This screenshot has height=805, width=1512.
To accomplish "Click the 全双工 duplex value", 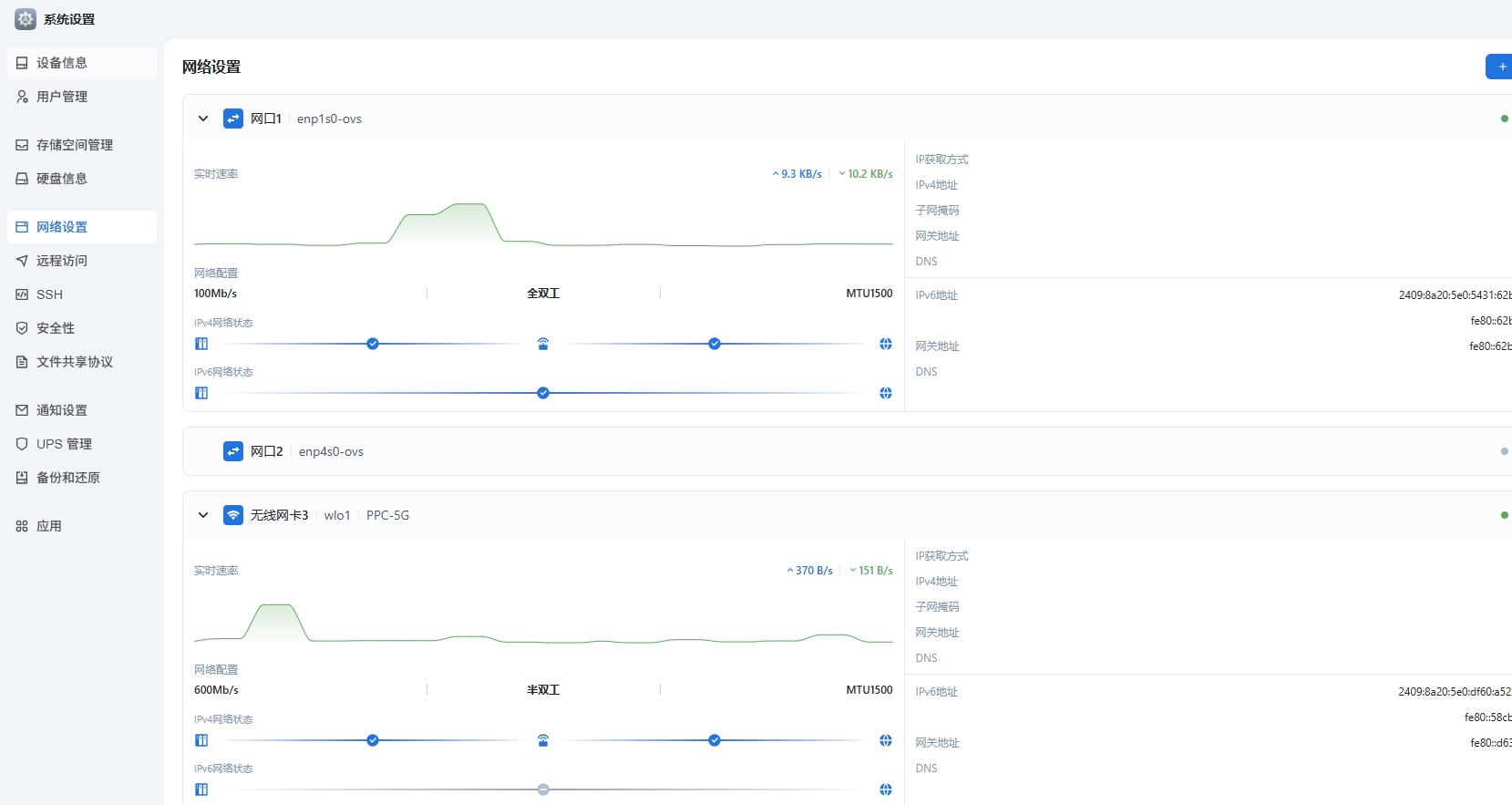I will point(543,294).
